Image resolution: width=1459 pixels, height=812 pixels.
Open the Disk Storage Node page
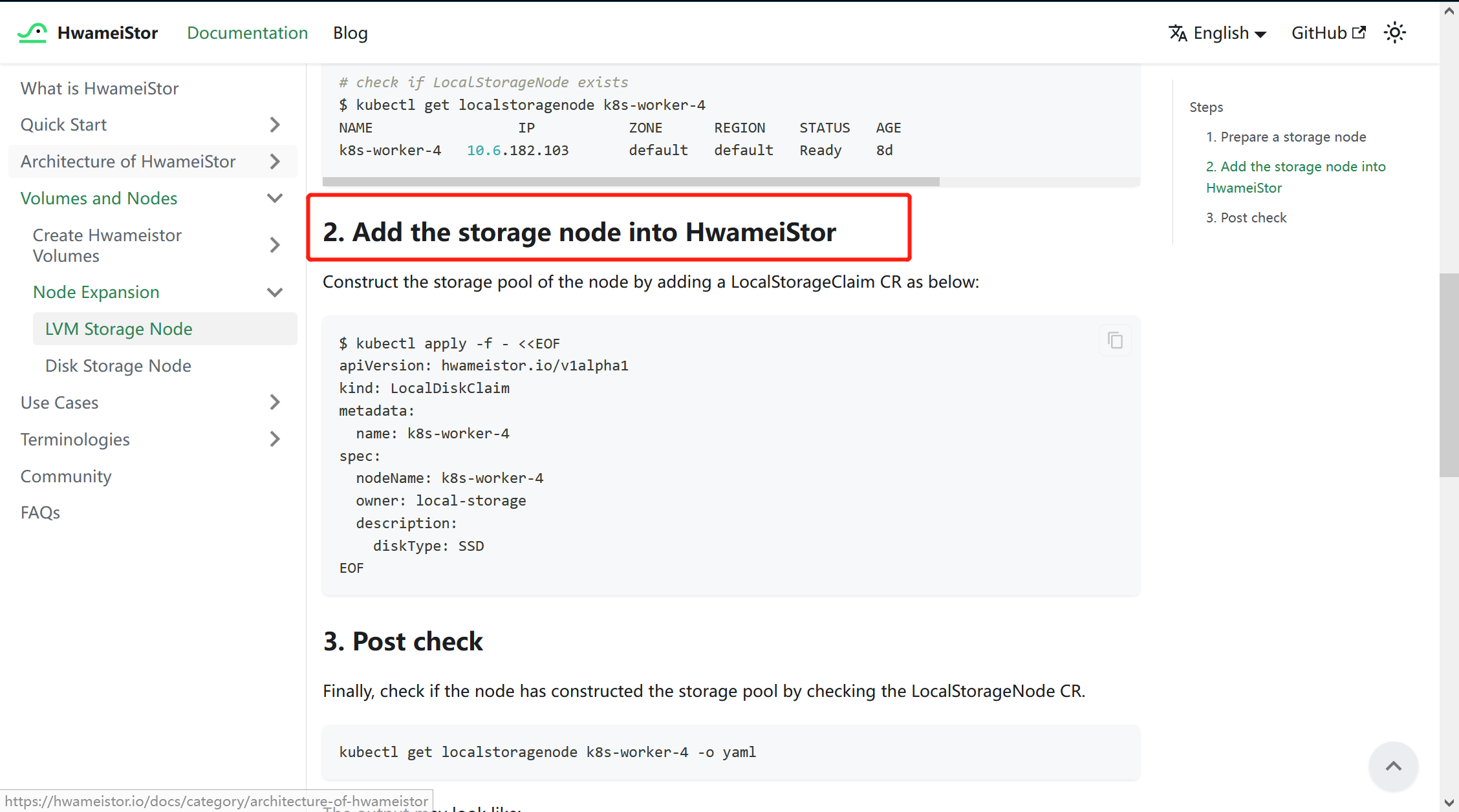[x=118, y=365]
